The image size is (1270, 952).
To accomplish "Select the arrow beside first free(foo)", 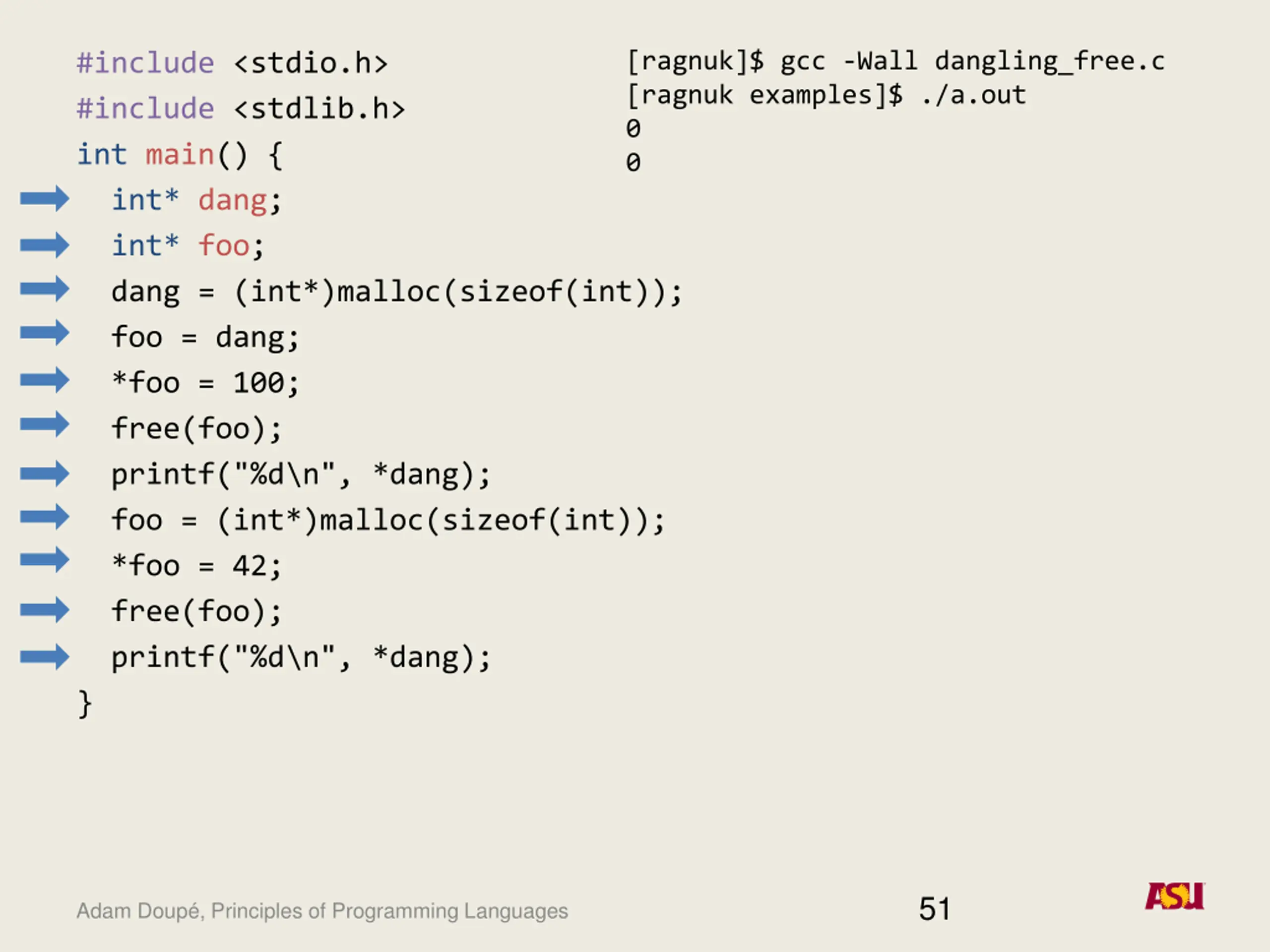I will pos(45,424).
